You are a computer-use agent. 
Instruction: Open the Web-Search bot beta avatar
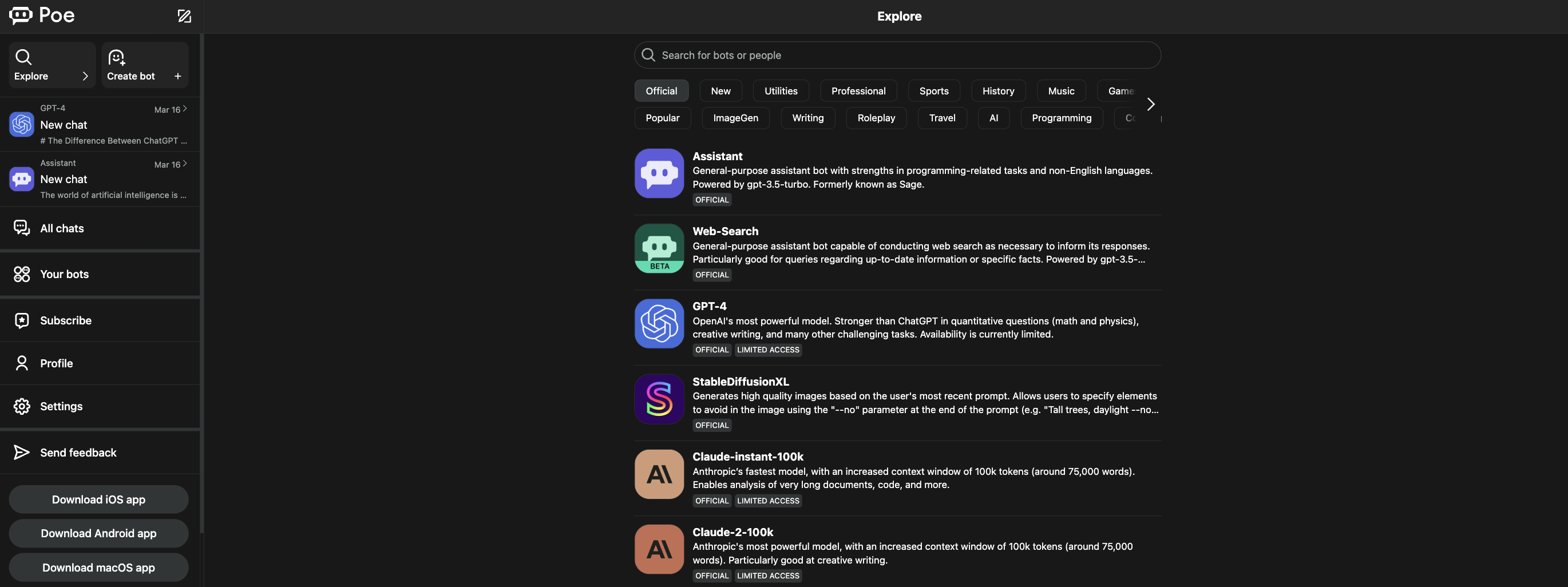pos(659,248)
